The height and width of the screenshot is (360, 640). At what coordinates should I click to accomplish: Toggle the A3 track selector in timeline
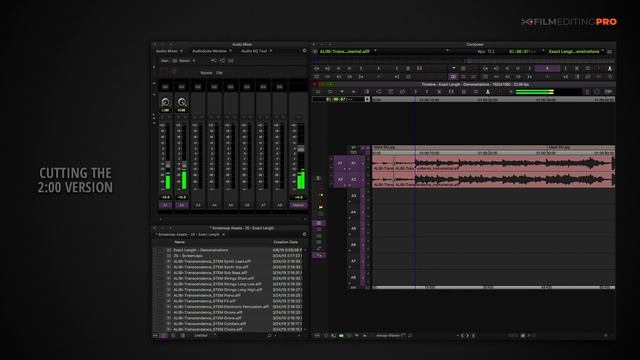[353, 196]
